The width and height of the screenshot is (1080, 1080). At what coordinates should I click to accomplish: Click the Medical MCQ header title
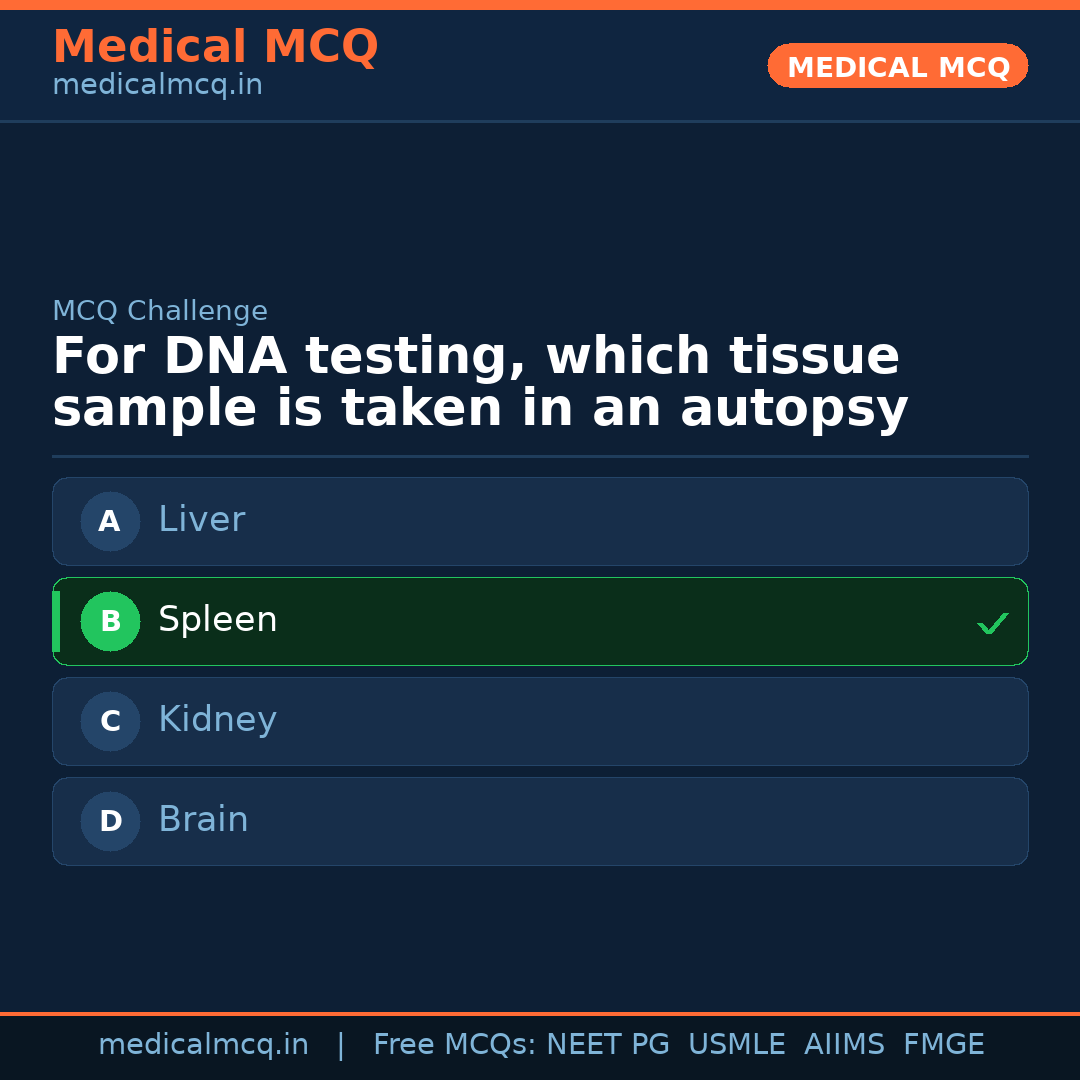[215, 47]
